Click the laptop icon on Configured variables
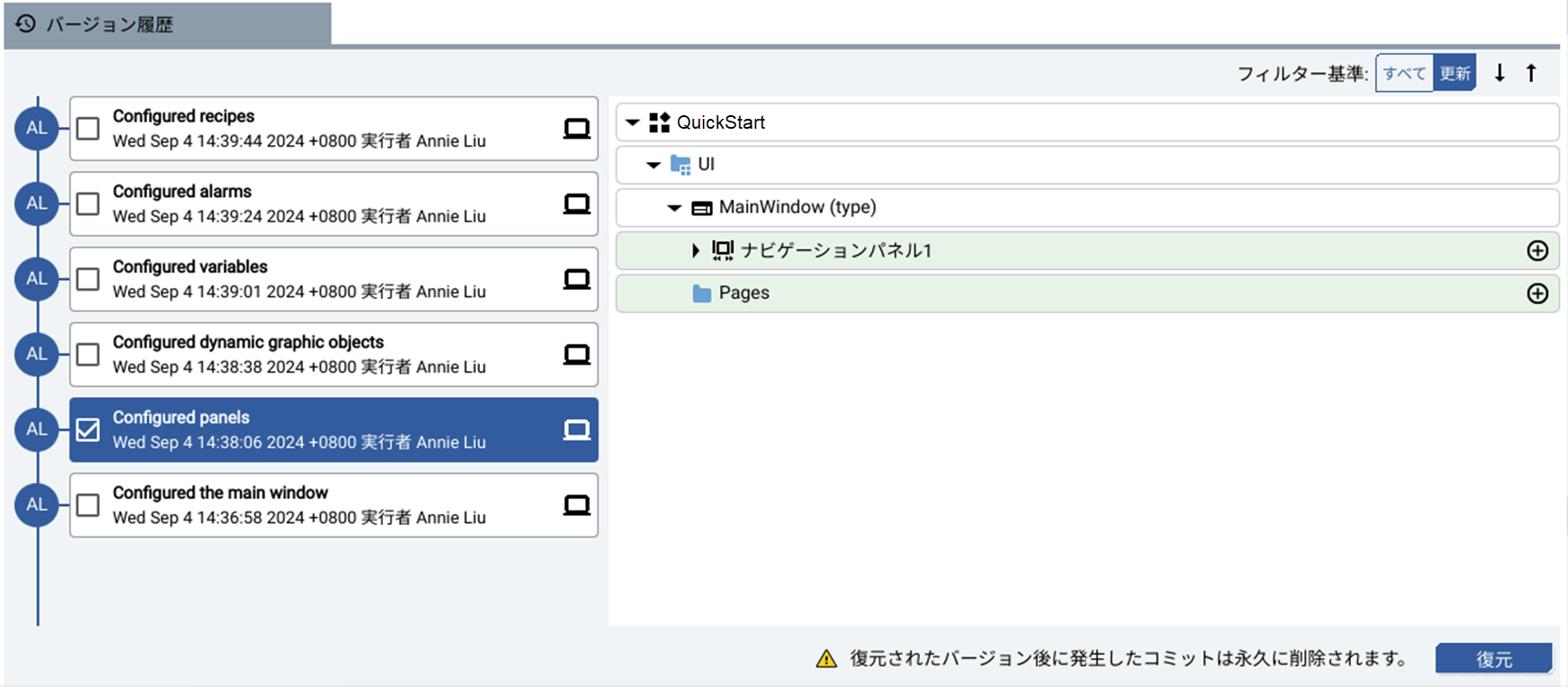The height and width of the screenshot is (687, 1568). [576, 279]
